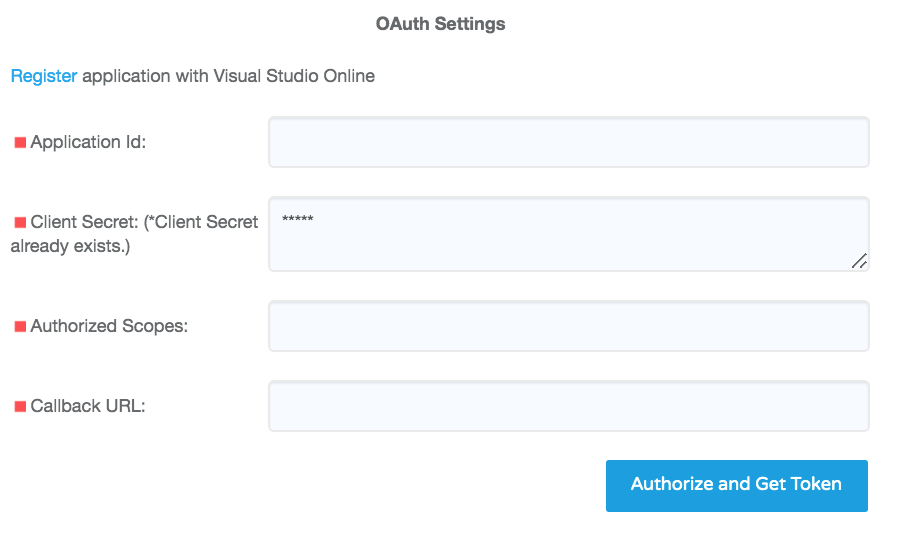The width and height of the screenshot is (898, 534).
Task: Focus the Application Id input field
Action: point(568,142)
